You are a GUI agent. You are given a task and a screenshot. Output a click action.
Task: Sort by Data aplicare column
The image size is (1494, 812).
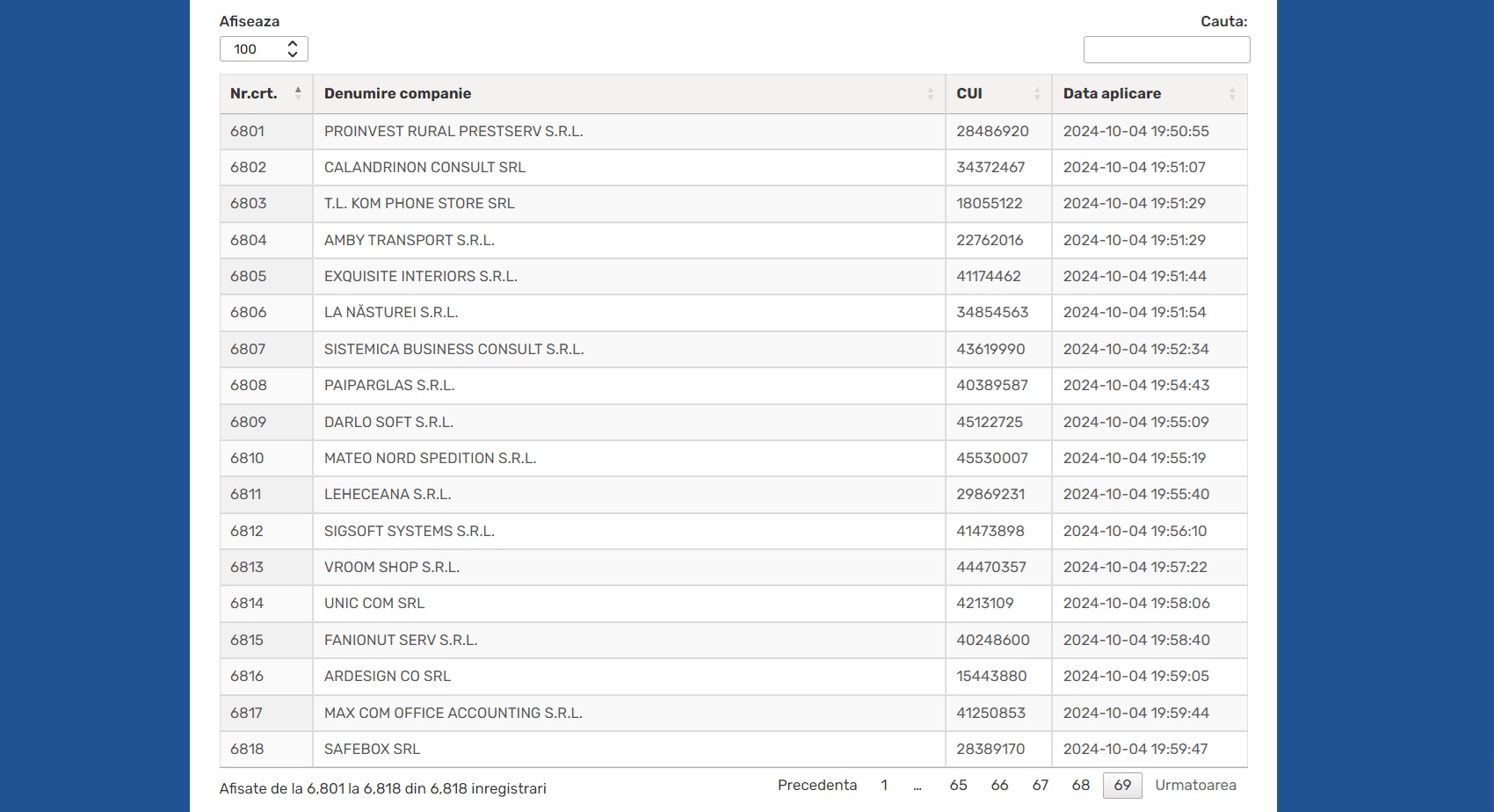click(1150, 94)
